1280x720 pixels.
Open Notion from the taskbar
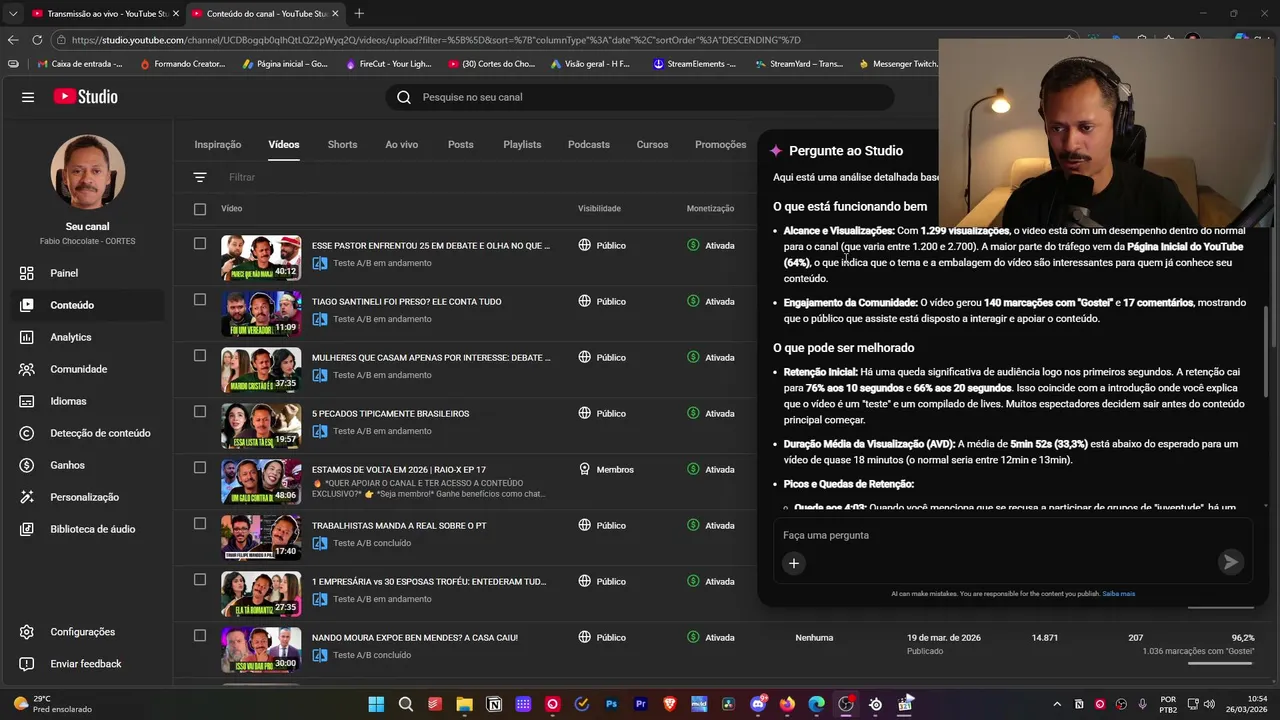tap(494, 704)
